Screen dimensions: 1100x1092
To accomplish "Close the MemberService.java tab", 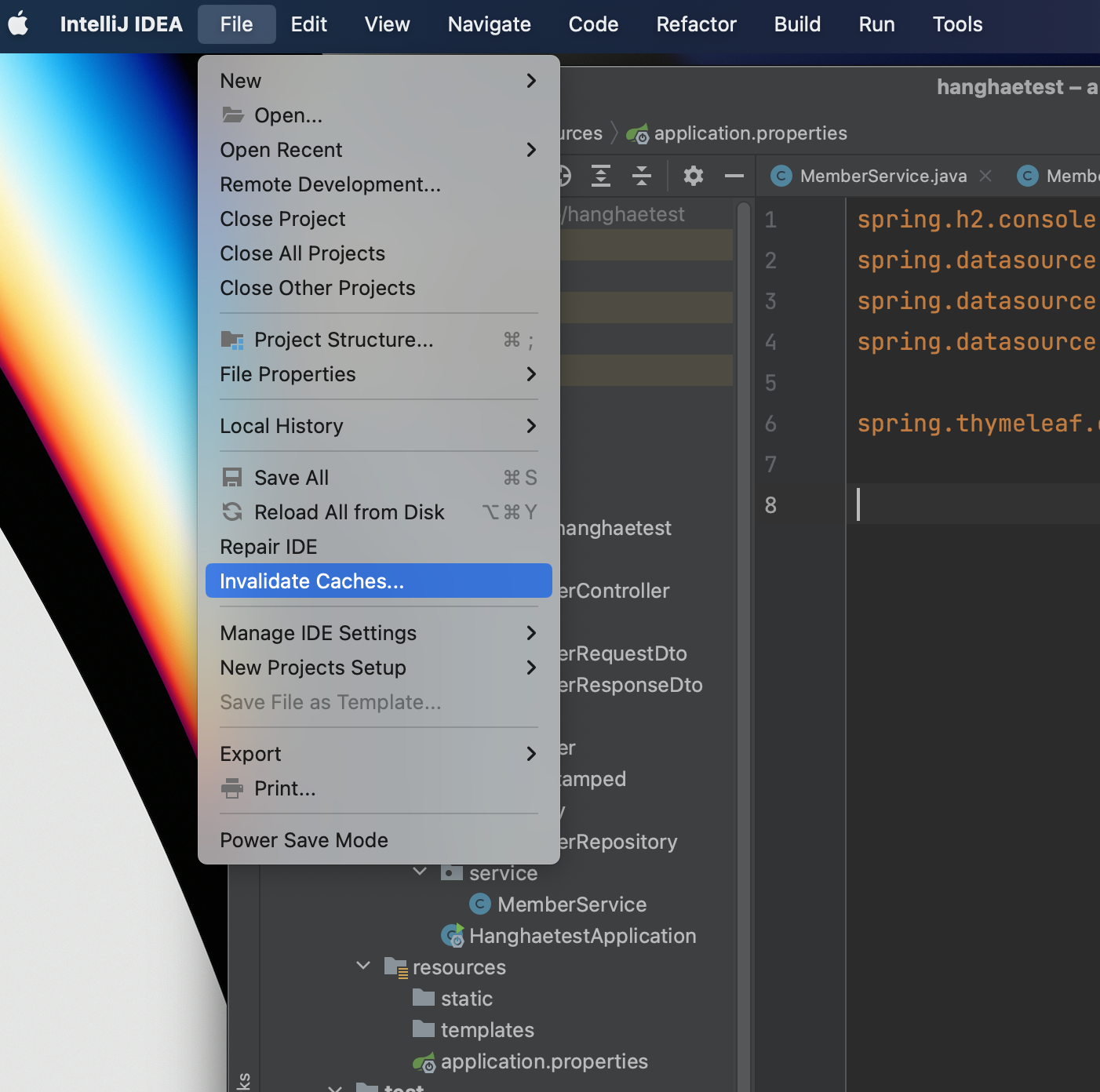I will [x=985, y=176].
